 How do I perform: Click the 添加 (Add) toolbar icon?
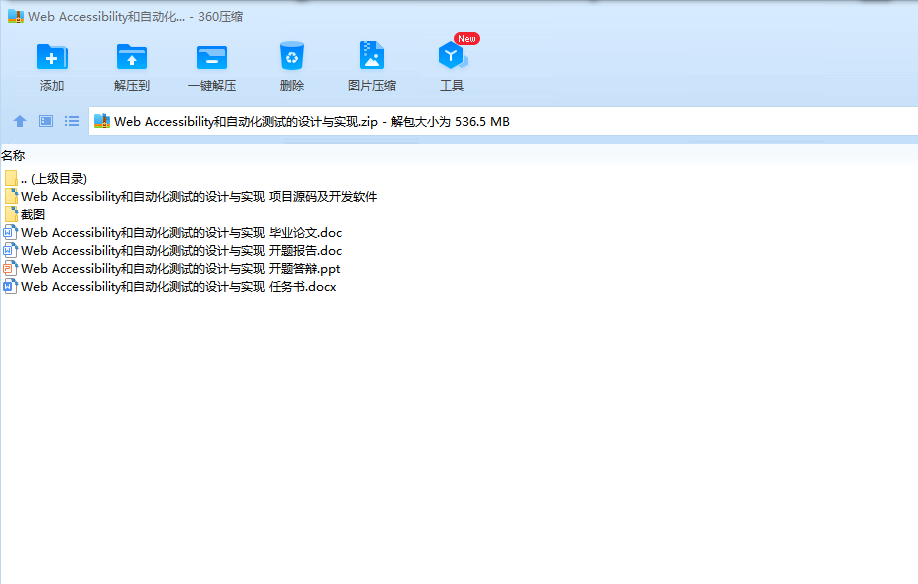tap(52, 57)
